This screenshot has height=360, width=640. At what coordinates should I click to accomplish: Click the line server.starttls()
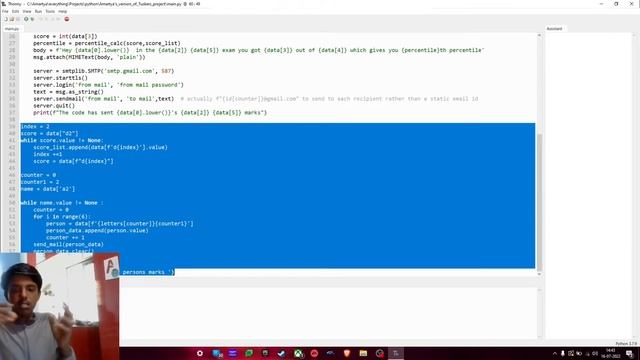60,78
